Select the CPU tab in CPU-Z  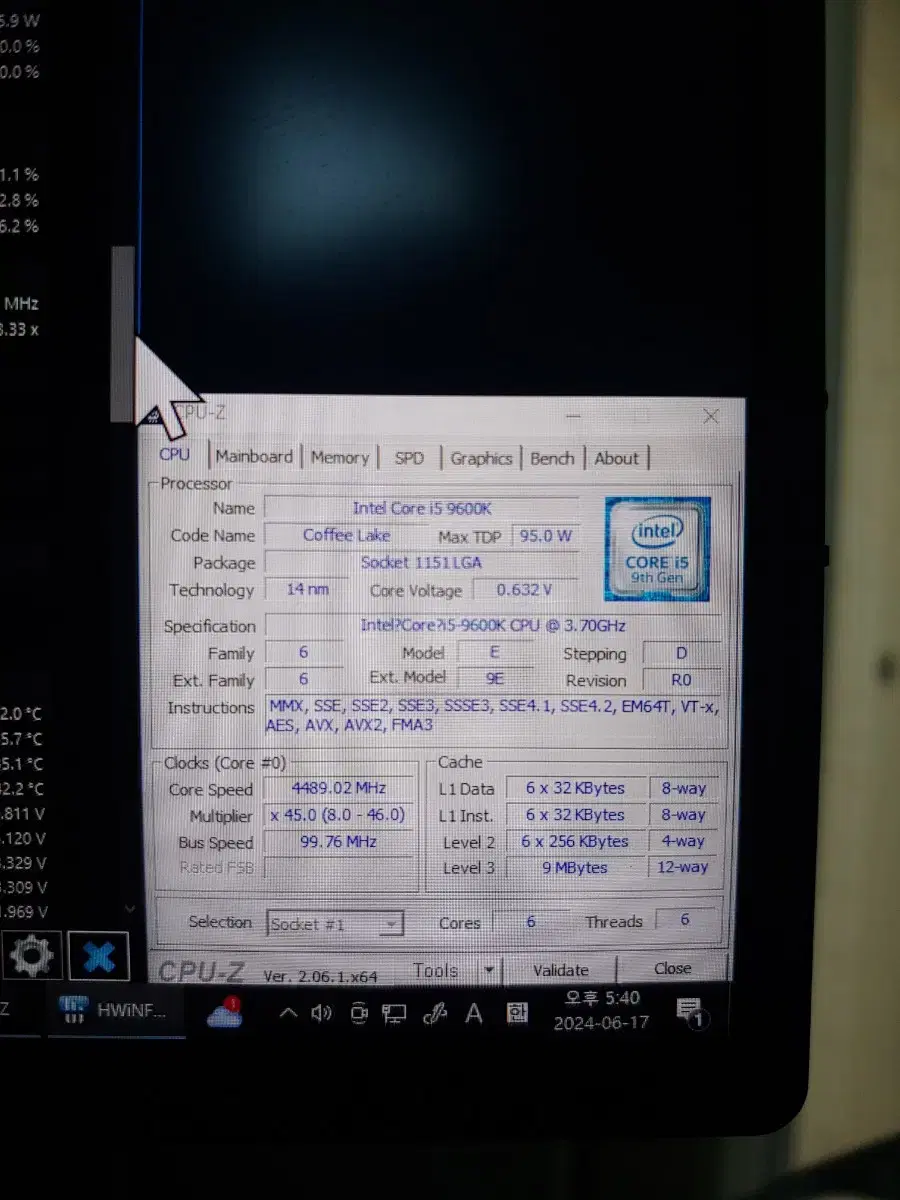point(175,455)
